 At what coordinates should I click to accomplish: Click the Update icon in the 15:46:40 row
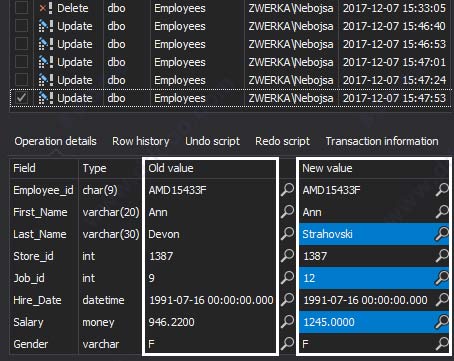click(x=46, y=26)
